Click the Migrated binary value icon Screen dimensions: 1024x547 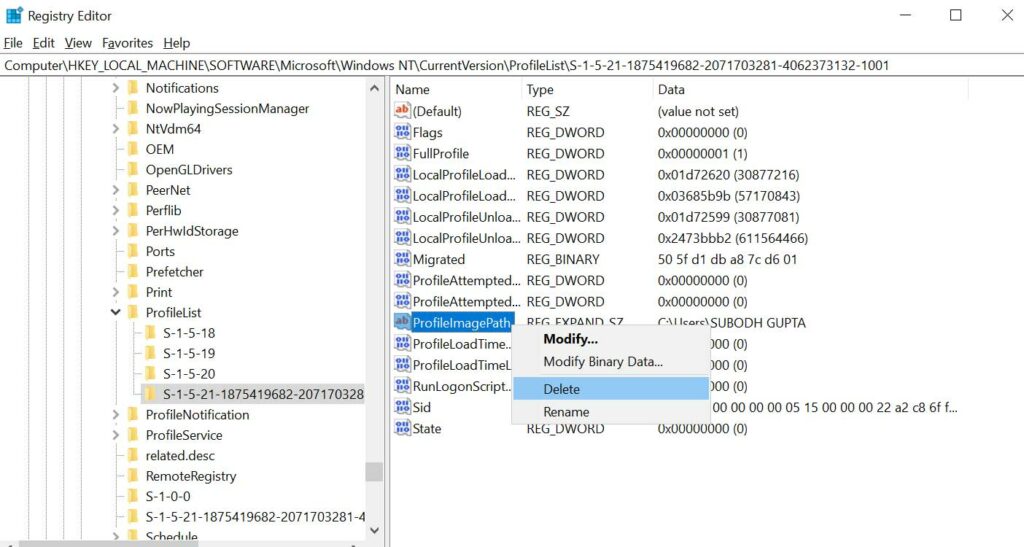(x=402, y=258)
